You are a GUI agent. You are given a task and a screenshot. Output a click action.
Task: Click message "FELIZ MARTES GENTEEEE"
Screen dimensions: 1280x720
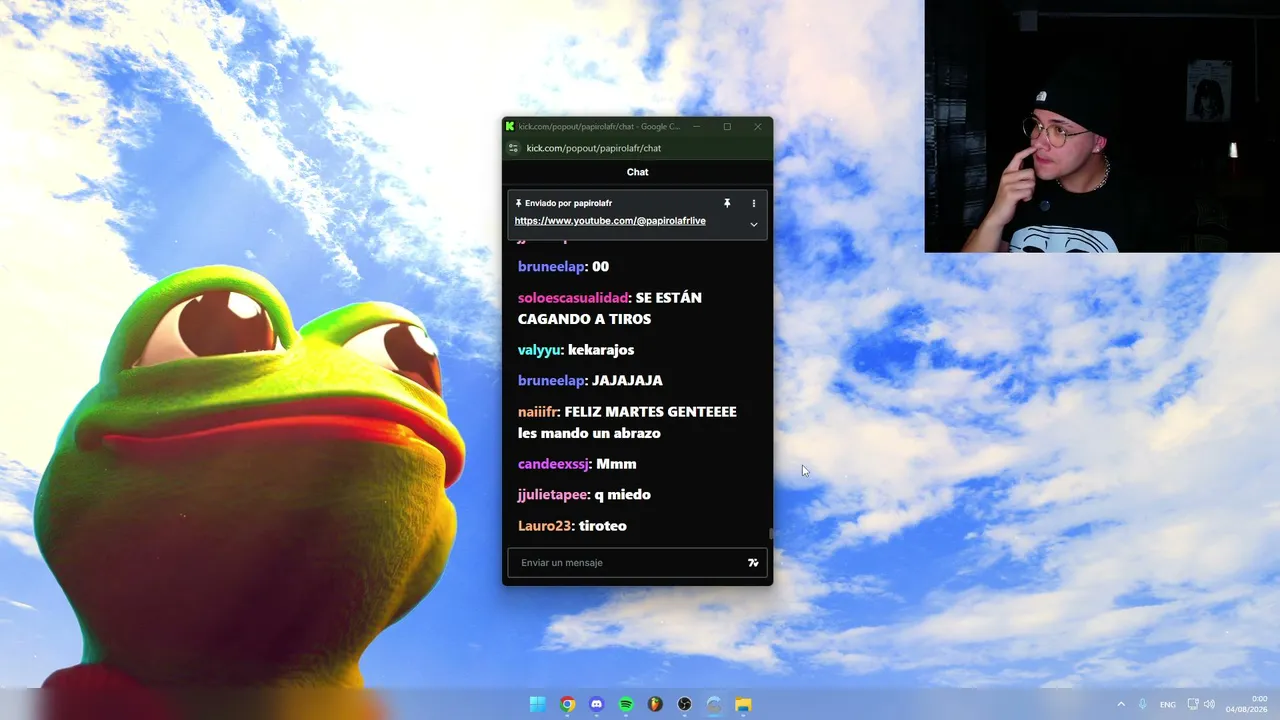[650, 412]
